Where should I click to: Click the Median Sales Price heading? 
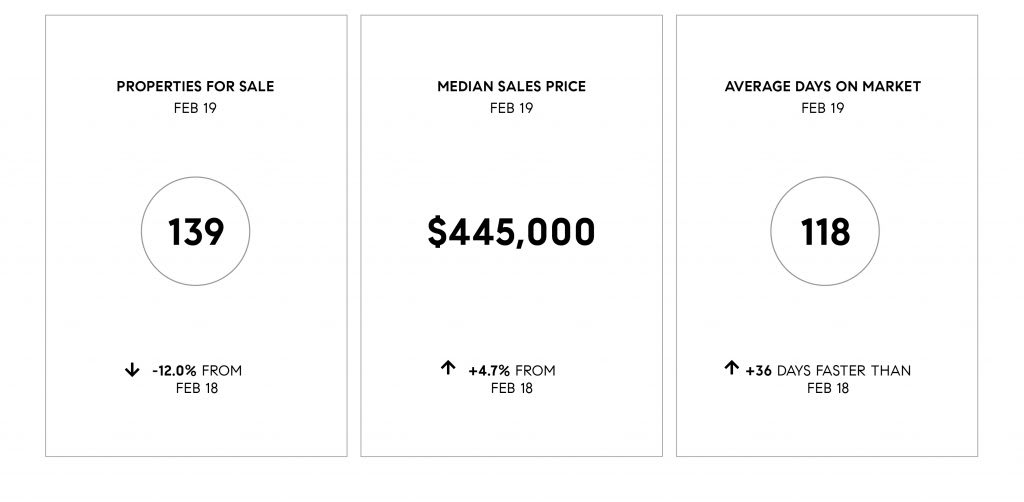[x=511, y=87]
